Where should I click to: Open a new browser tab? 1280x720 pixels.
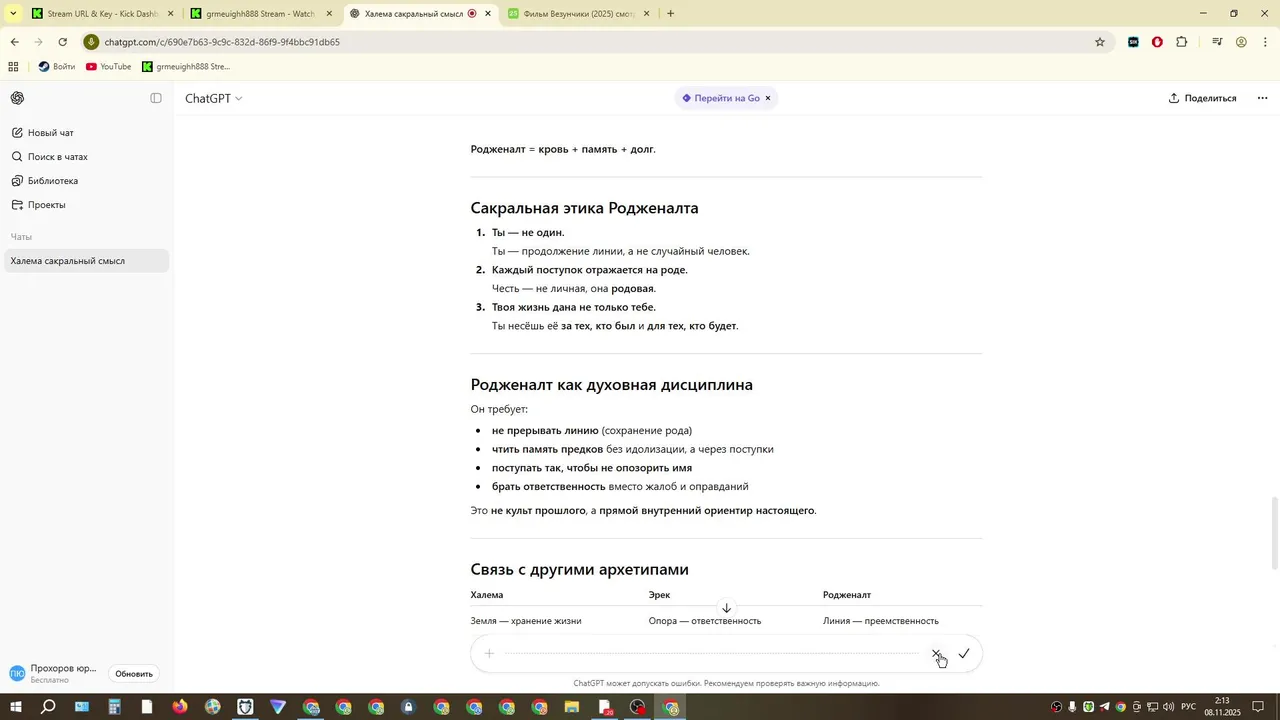pyautogui.click(x=670, y=14)
